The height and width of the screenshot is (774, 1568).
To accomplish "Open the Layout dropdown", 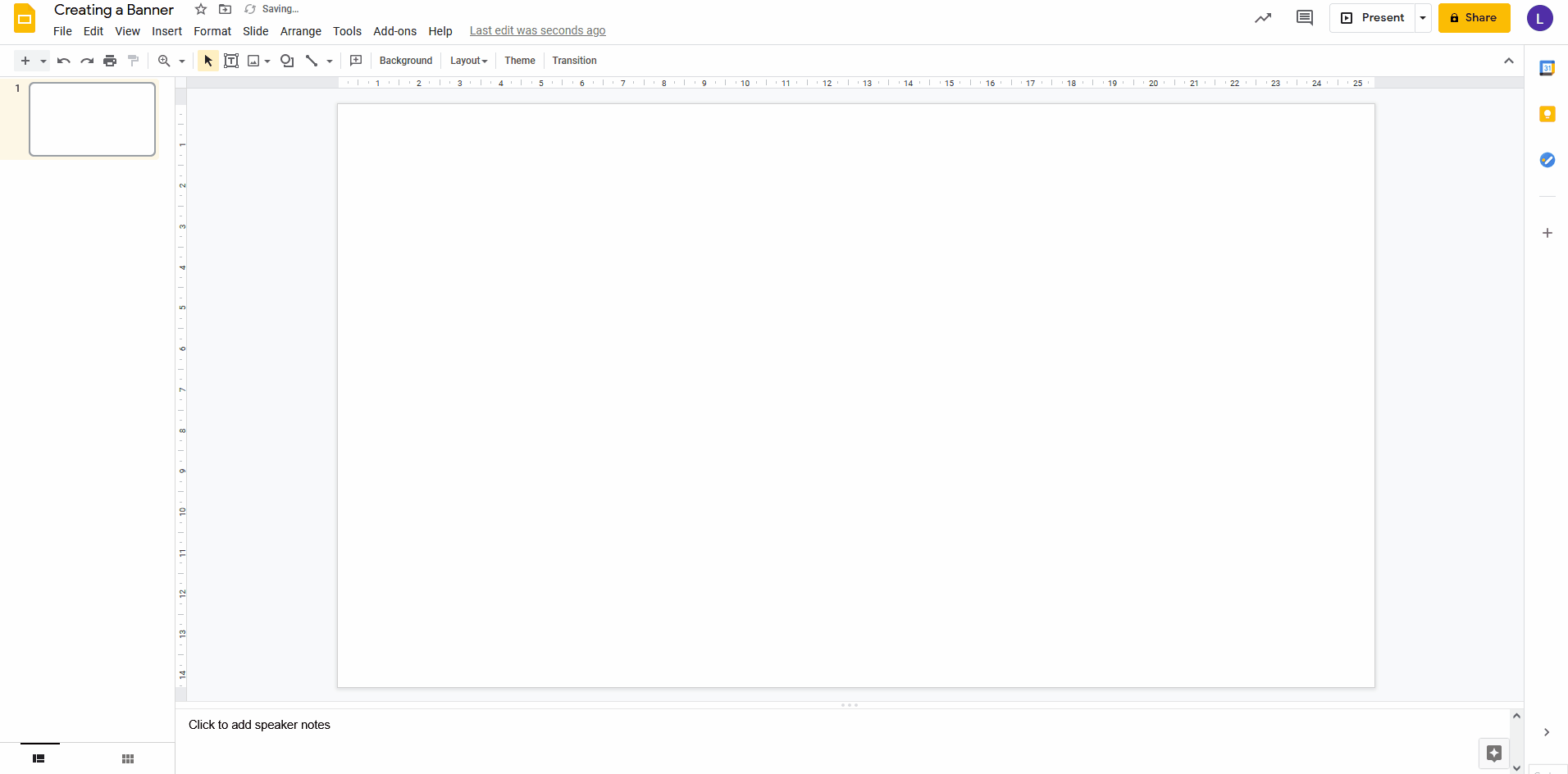I will point(467,60).
